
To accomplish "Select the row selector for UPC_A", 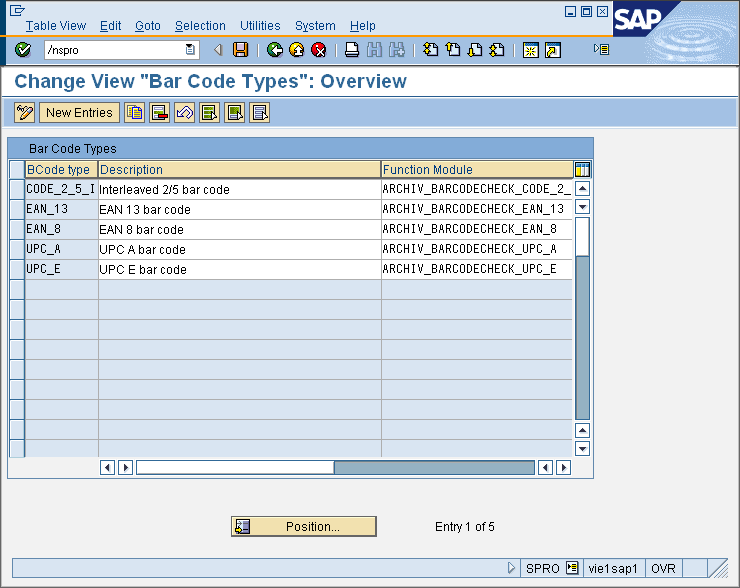I will coord(16,249).
